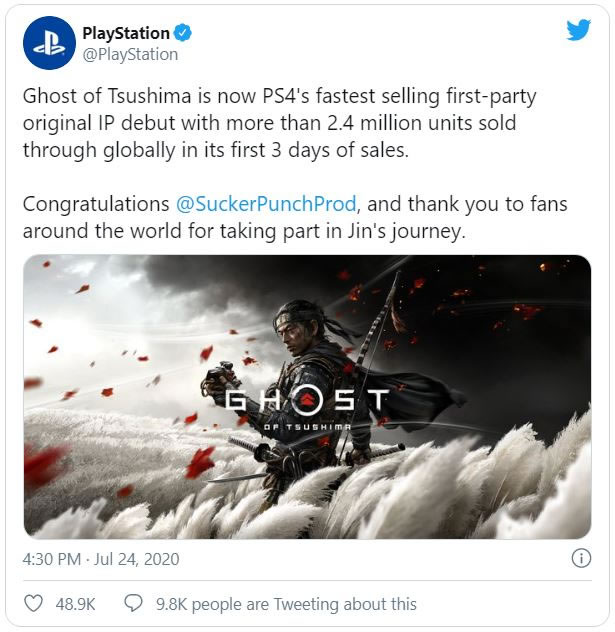Open '9.8K people are Tweeting about this'

click(x=286, y=604)
